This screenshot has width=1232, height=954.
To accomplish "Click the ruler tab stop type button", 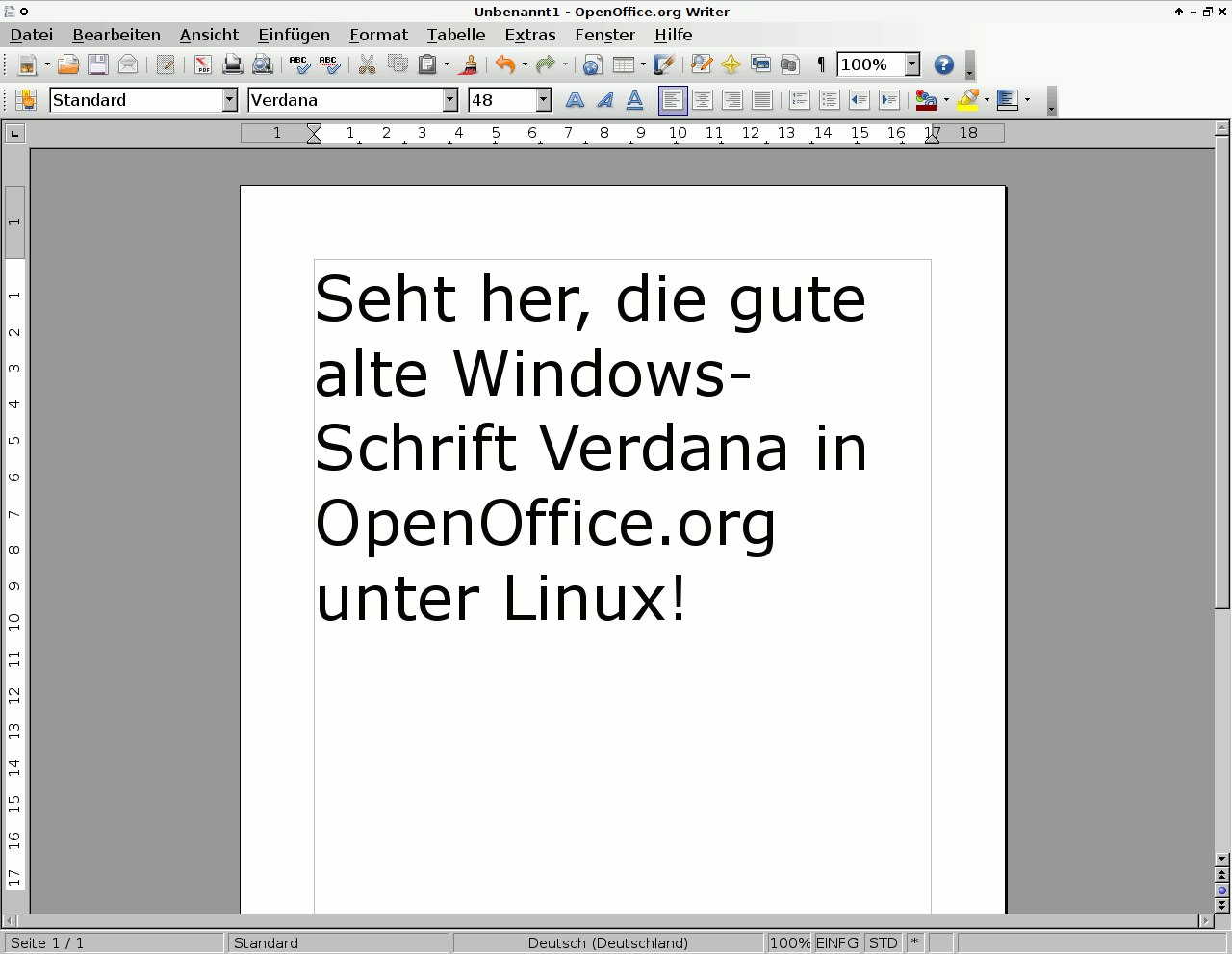I will (14, 134).
